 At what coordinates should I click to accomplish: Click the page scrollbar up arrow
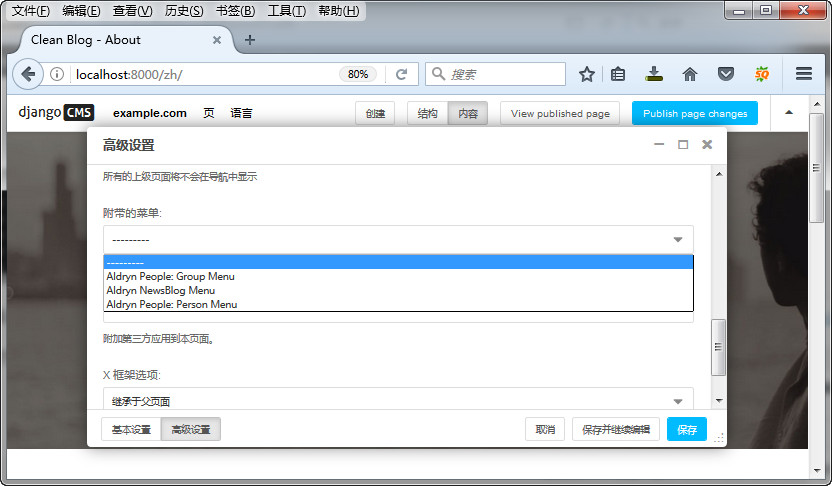817,105
